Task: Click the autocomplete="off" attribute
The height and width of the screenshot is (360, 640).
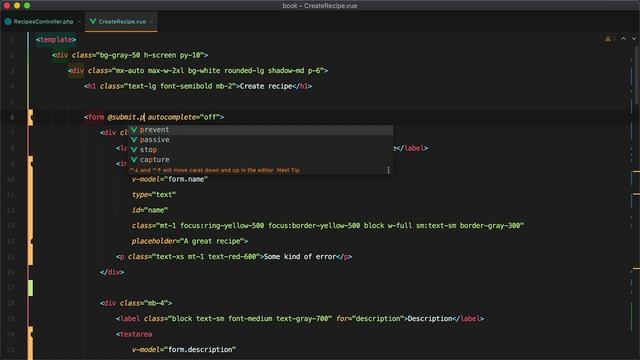Action: (x=184, y=117)
